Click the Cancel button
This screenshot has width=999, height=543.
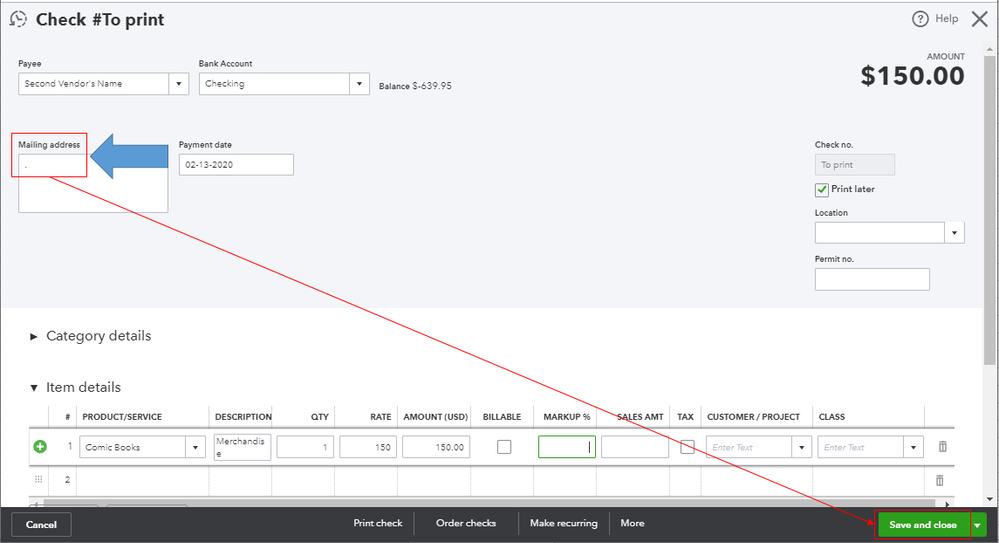tap(41, 525)
